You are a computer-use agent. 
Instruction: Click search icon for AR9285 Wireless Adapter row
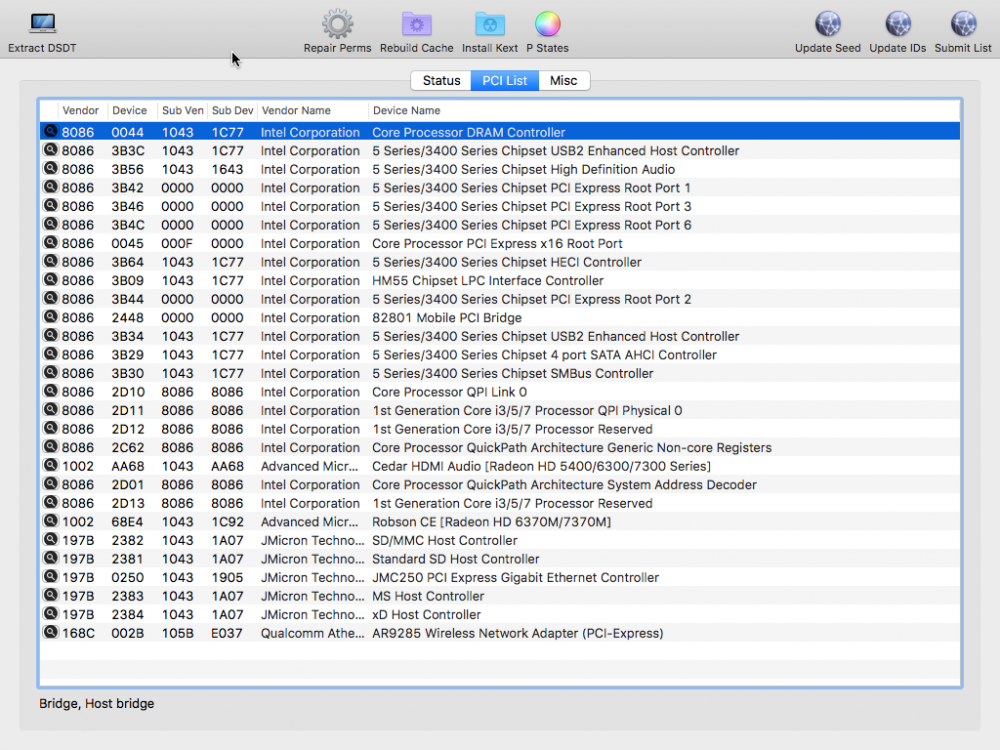pos(50,632)
